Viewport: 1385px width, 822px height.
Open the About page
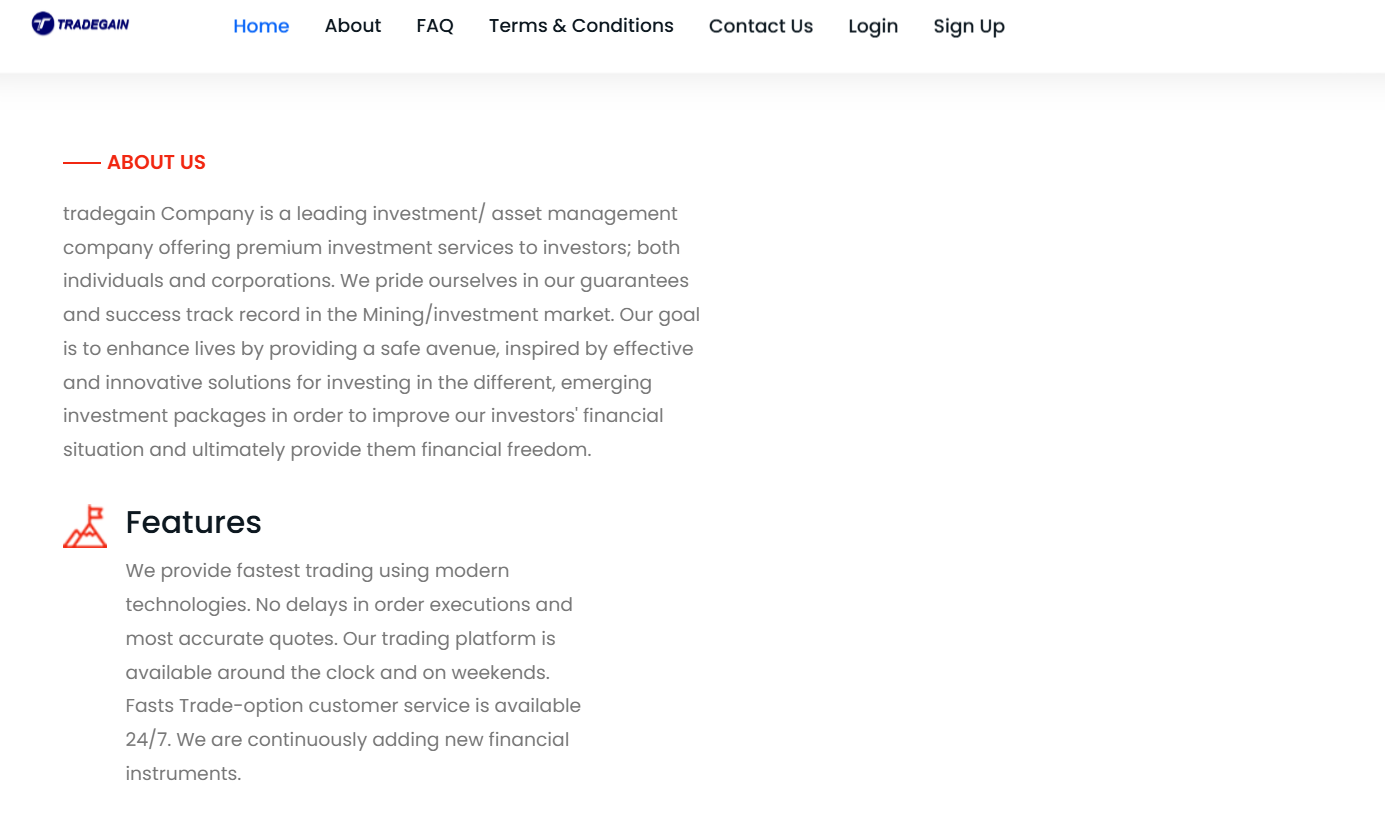[x=353, y=26]
